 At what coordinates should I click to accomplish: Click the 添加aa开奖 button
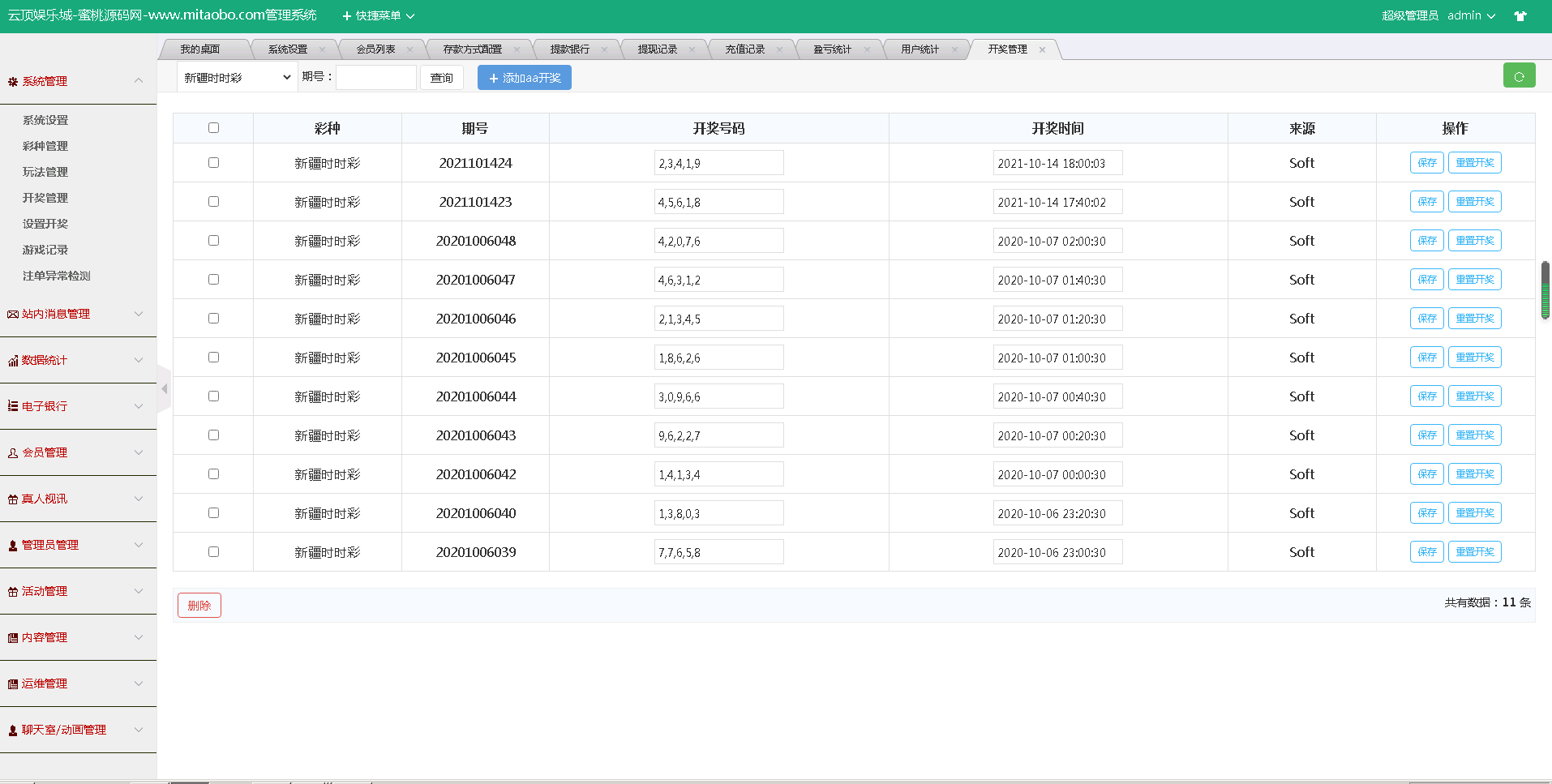point(525,78)
